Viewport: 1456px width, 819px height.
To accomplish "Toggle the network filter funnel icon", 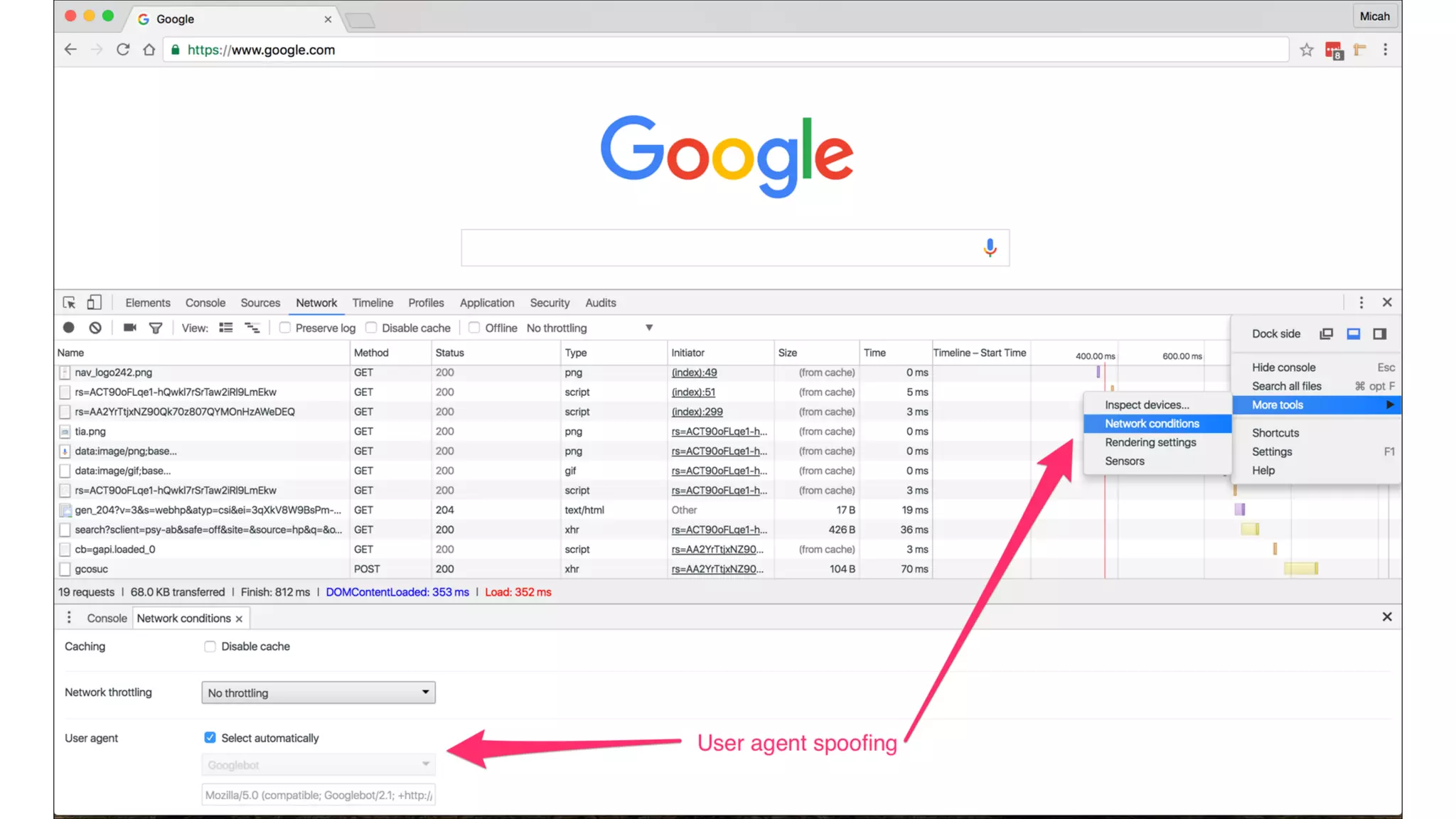I will (155, 328).
